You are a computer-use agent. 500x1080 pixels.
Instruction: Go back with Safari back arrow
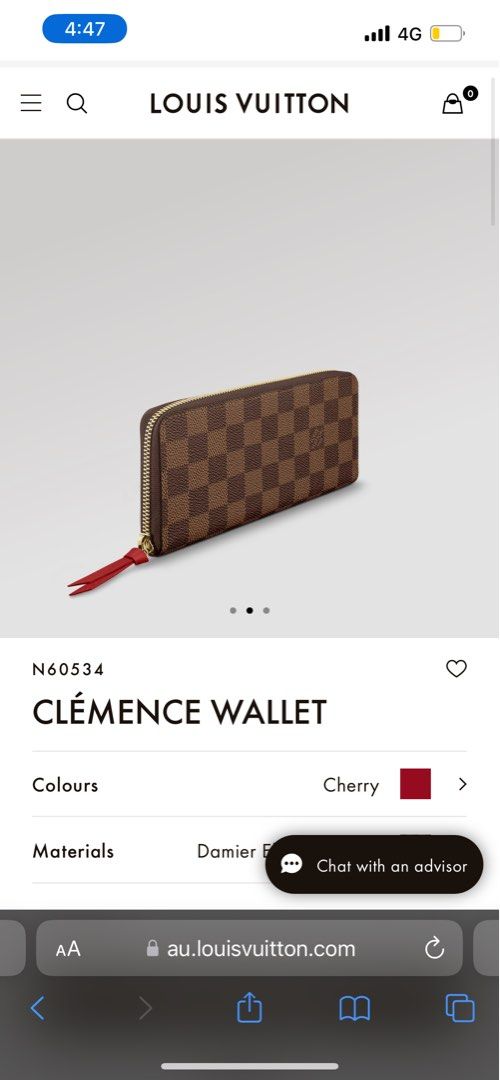pyautogui.click(x=38, y=1008)
